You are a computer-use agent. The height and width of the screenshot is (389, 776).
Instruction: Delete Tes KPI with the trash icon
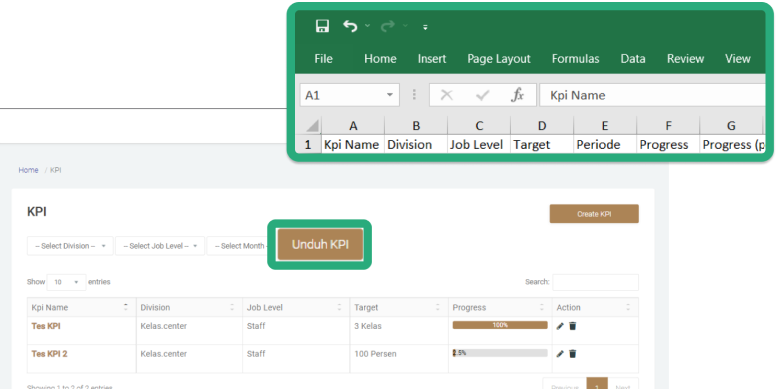click(x=573, y=326)
